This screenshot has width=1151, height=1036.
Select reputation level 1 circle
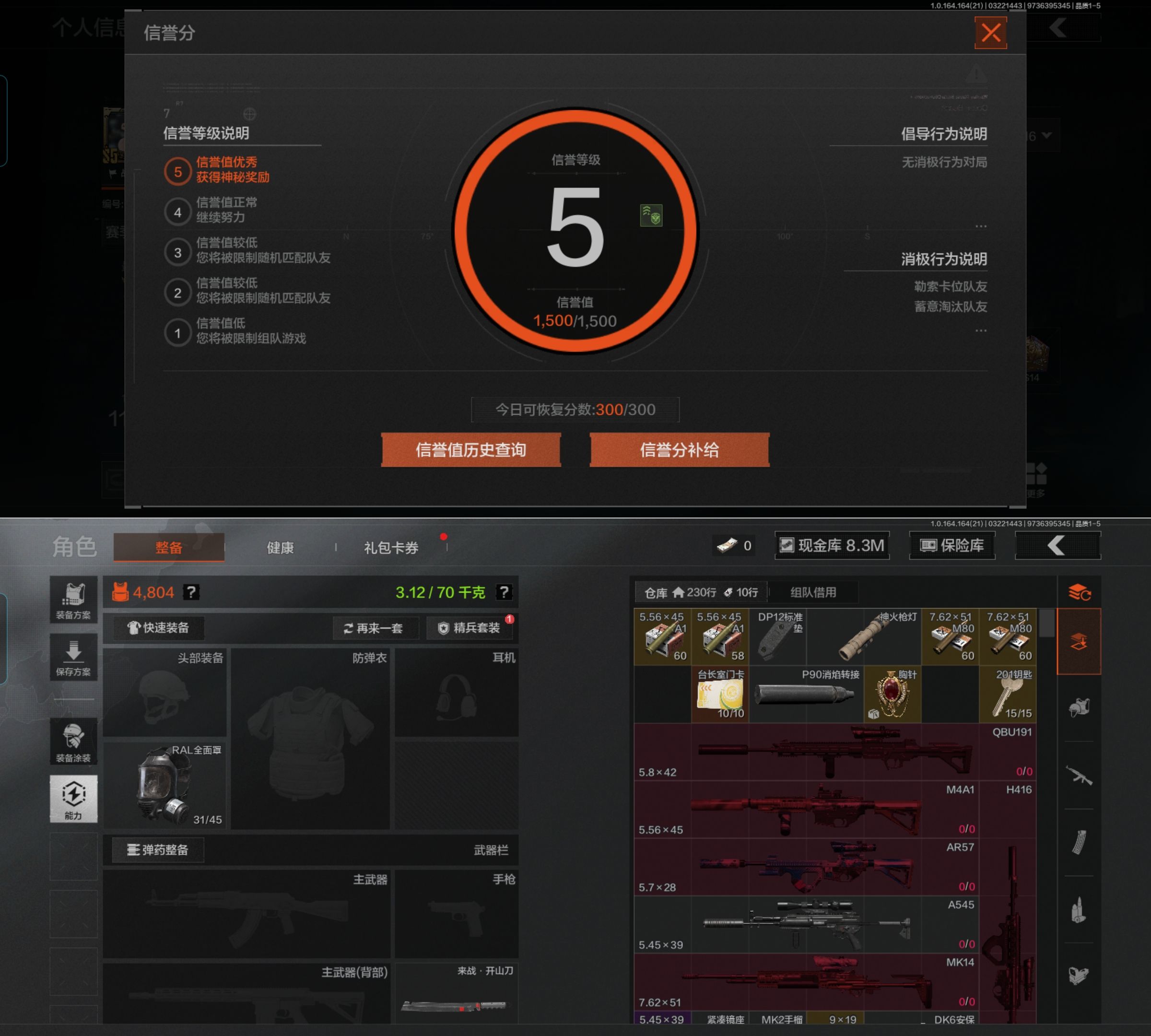(177, 333)
